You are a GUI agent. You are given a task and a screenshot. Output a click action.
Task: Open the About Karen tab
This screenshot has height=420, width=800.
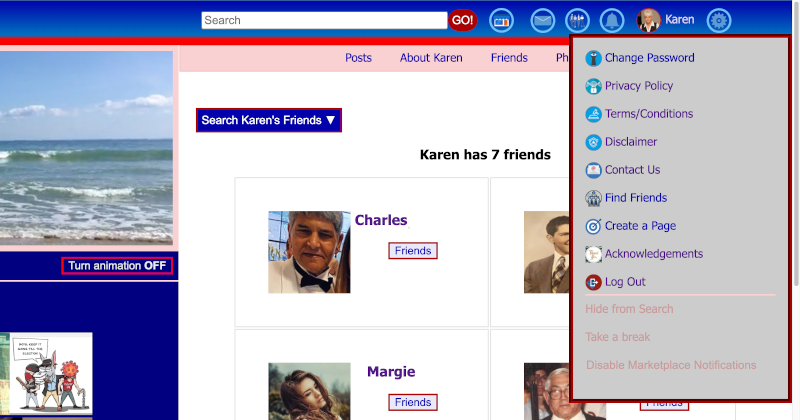[431, 58]
